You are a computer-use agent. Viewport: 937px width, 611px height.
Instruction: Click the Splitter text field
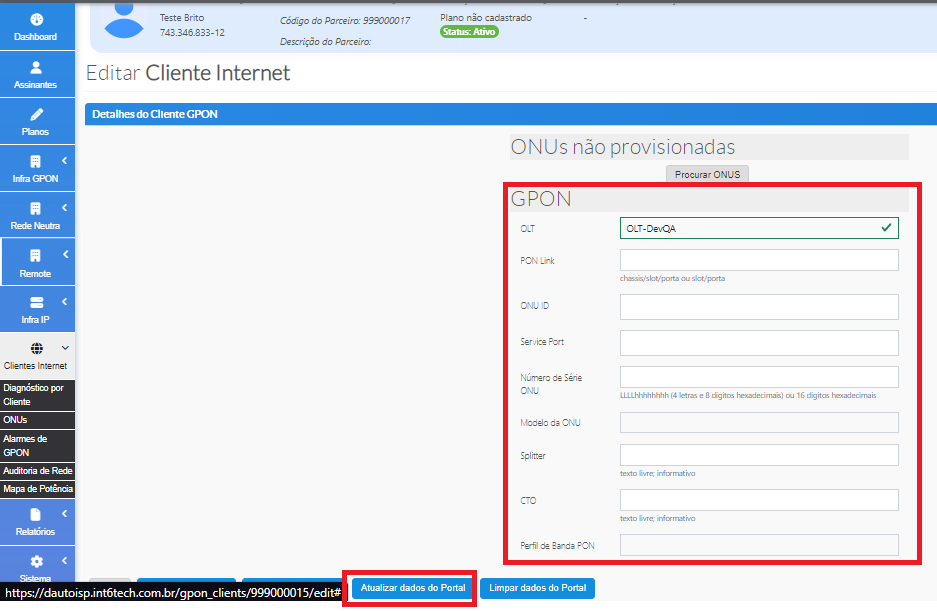coord(758,455)
